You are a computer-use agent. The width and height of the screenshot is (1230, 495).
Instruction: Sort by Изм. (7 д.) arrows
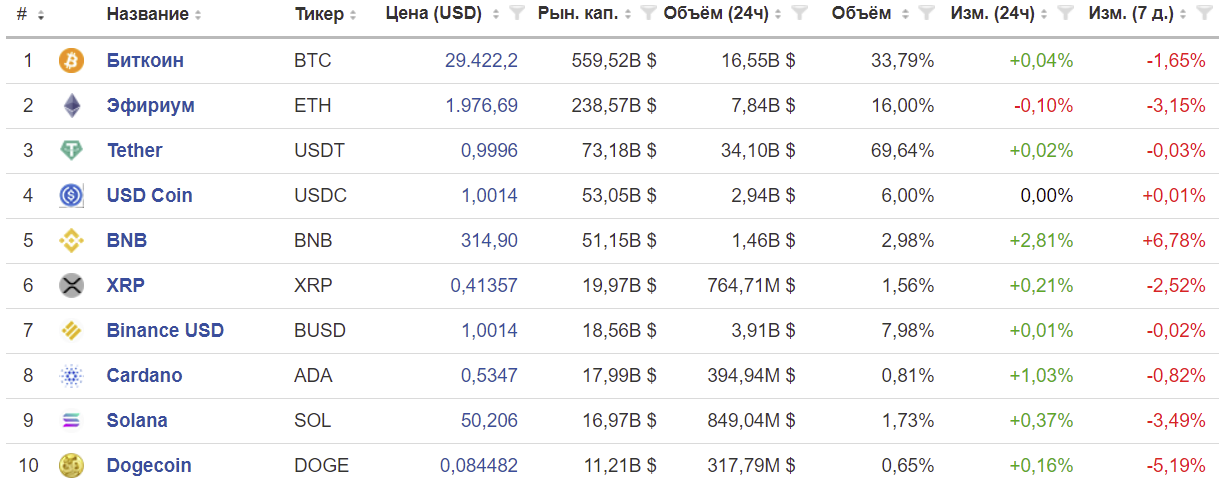point(1185,15)
